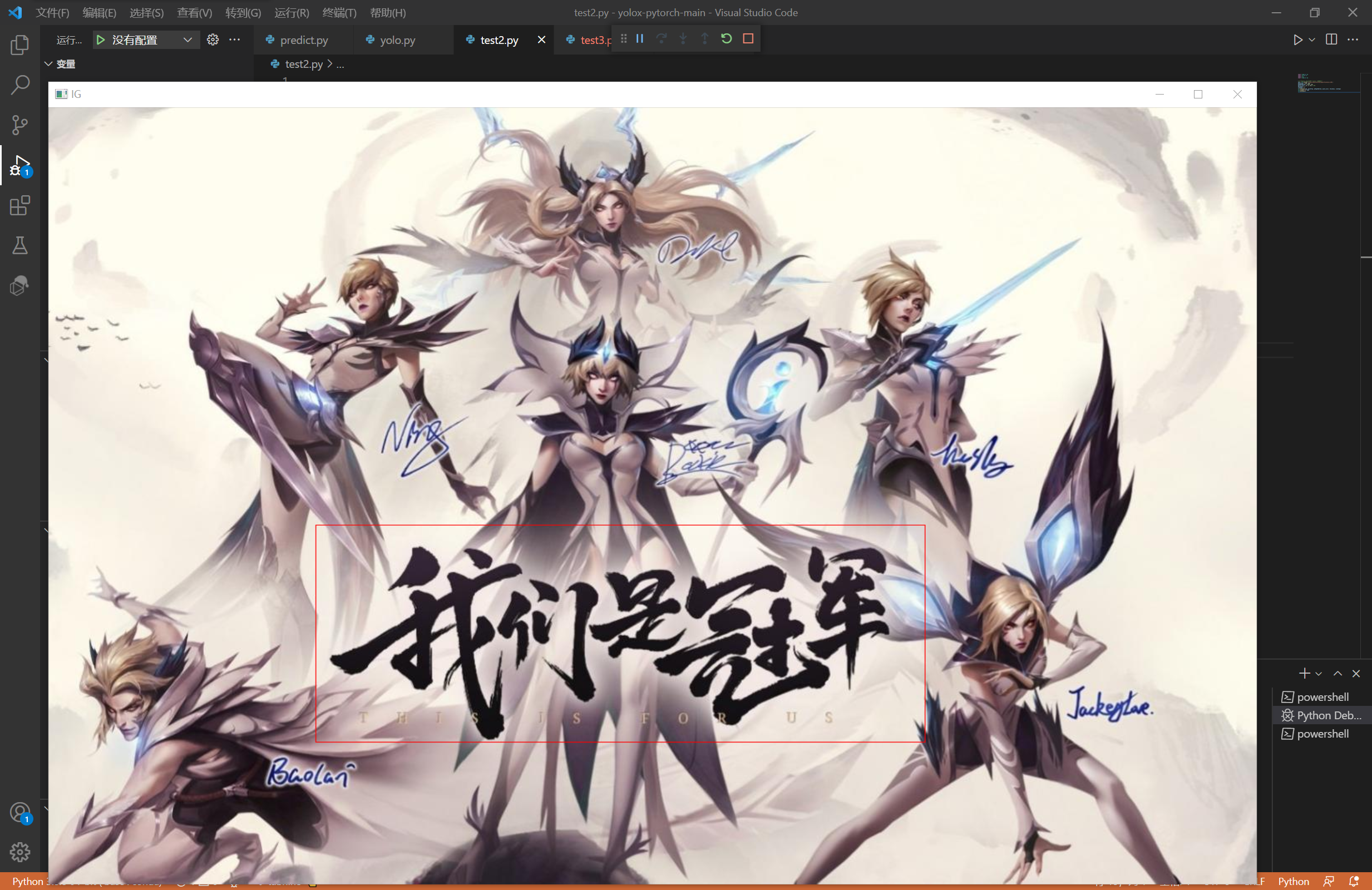Image resolution: width=1372 pixels, height=890 pixels.
Task: Open the Testing beaker view
Action: click(x=19, y=246)
